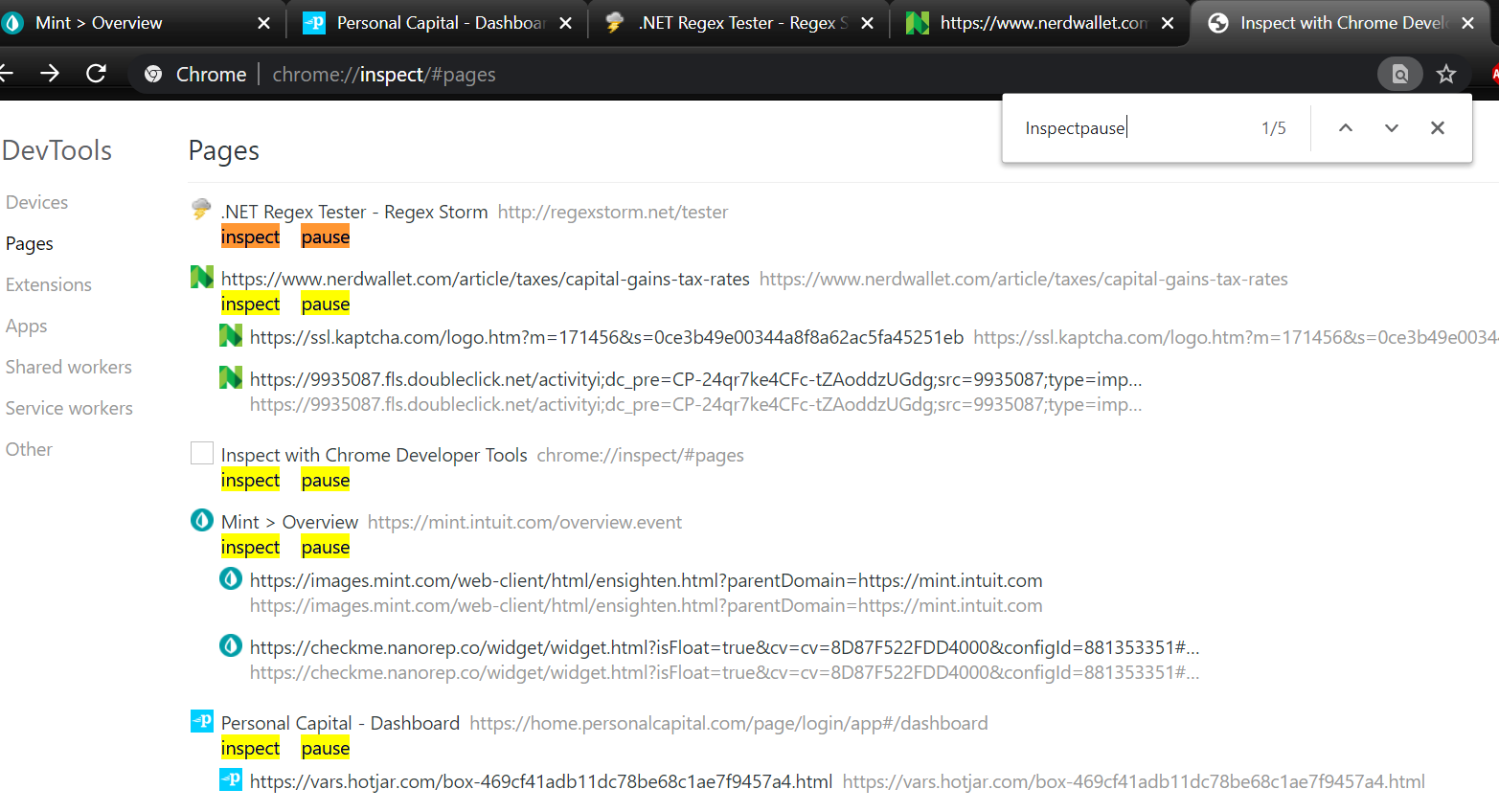Jump to next find result
Viewport: 1499px width, 812px height.
click(x=1392, y=128)
